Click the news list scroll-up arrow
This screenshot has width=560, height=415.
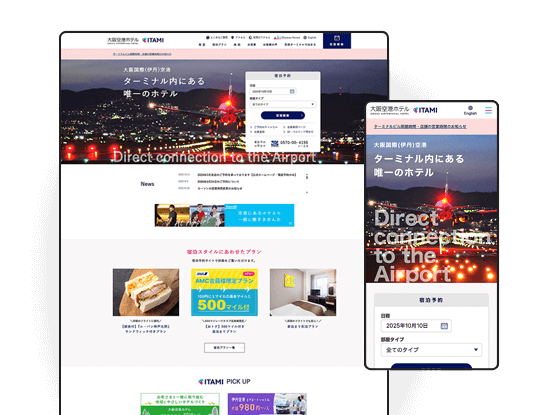(x=307, y=175)
